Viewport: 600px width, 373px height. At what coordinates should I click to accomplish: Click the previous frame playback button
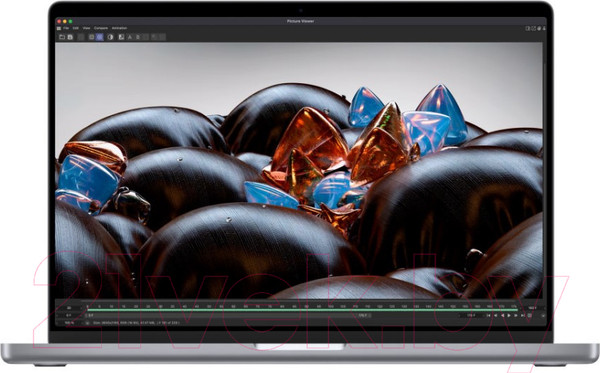click(496, 316)
